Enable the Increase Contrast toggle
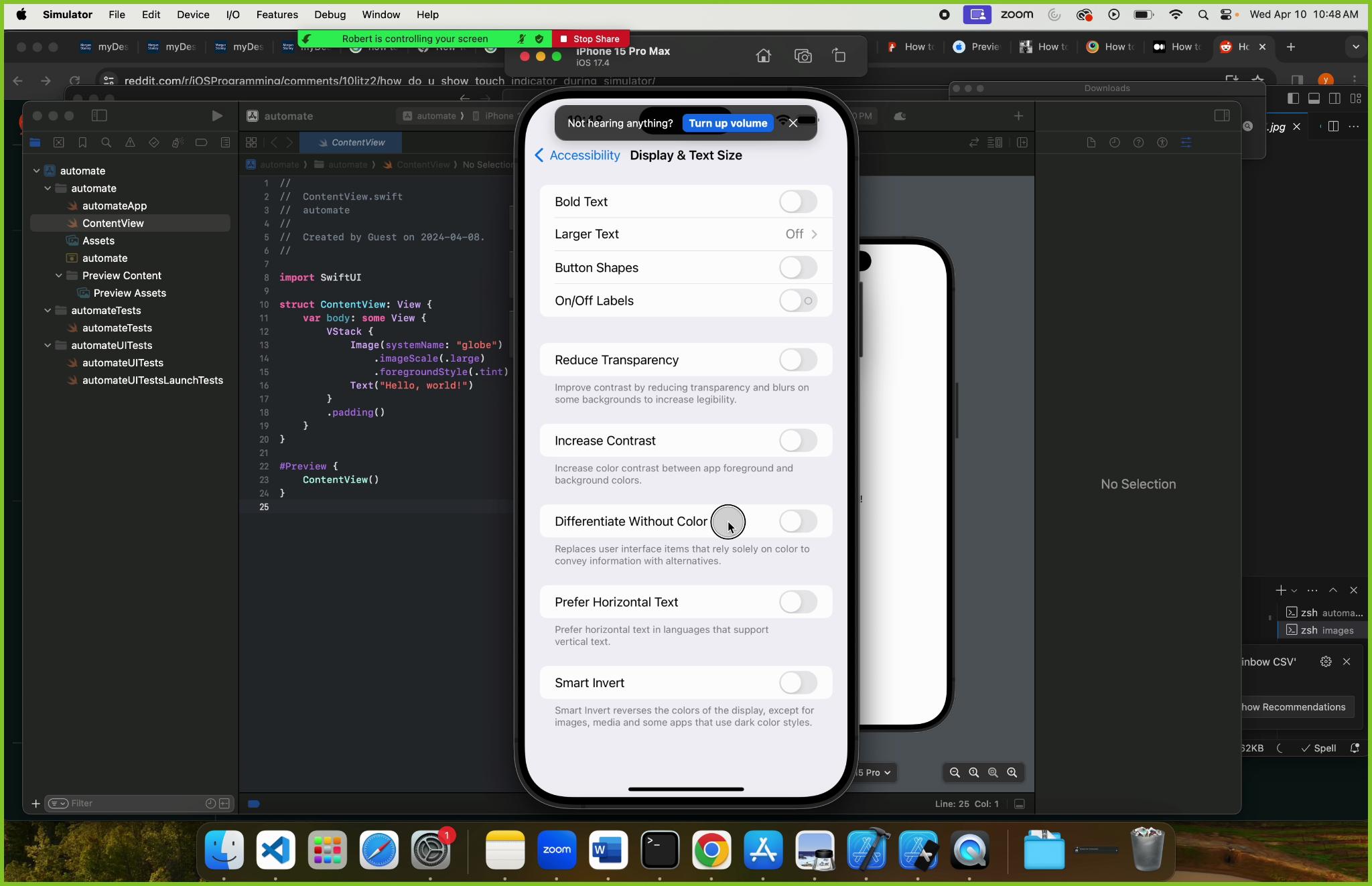This screenshot has width=1372, height=886. click(x=797, y=440)
